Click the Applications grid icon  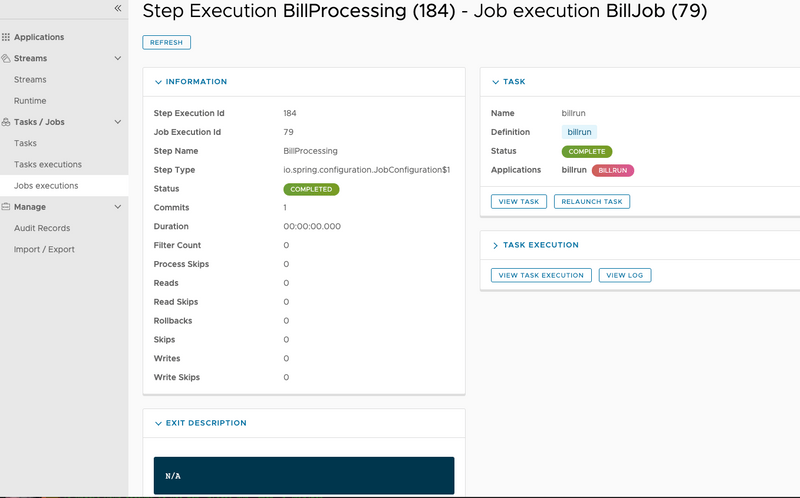click(6, 37)
